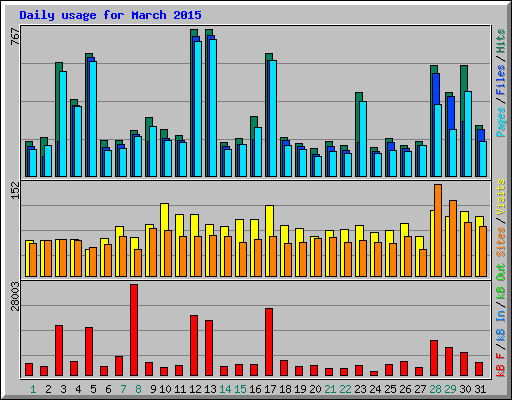
Task: Click the orange sites bar for day 29
Action: click(453, 238)
